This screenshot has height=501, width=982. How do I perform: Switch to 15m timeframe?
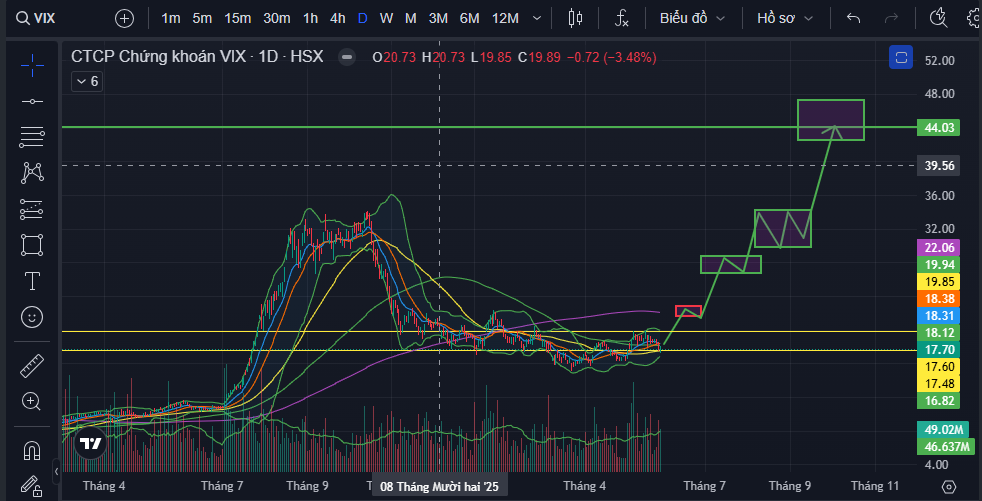237,18
